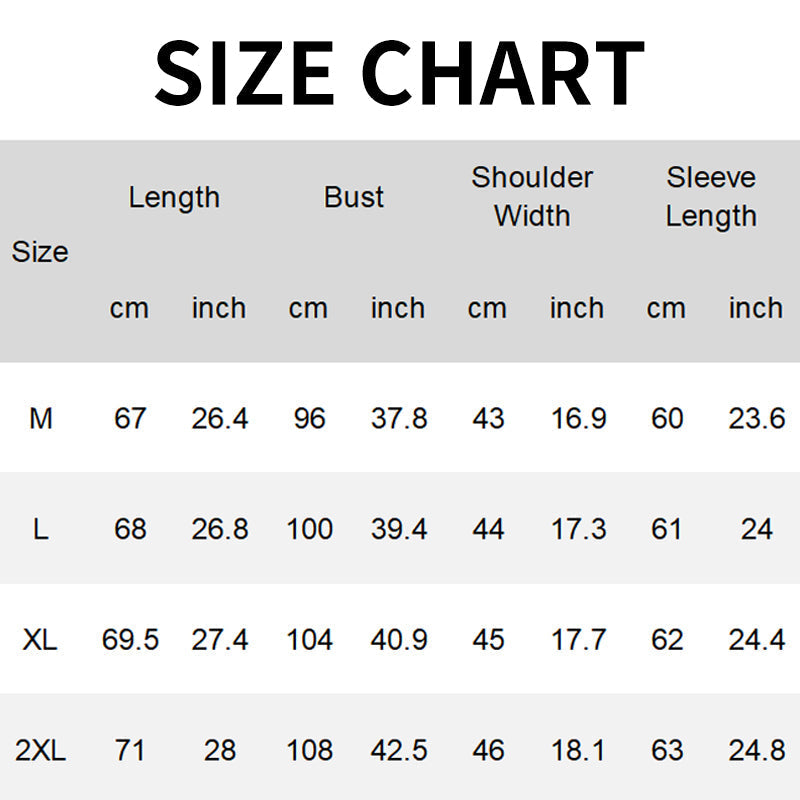Viewport: 800px width, 800px height.
Task: Click the 108 cm bust value
Action: point(309,750)
